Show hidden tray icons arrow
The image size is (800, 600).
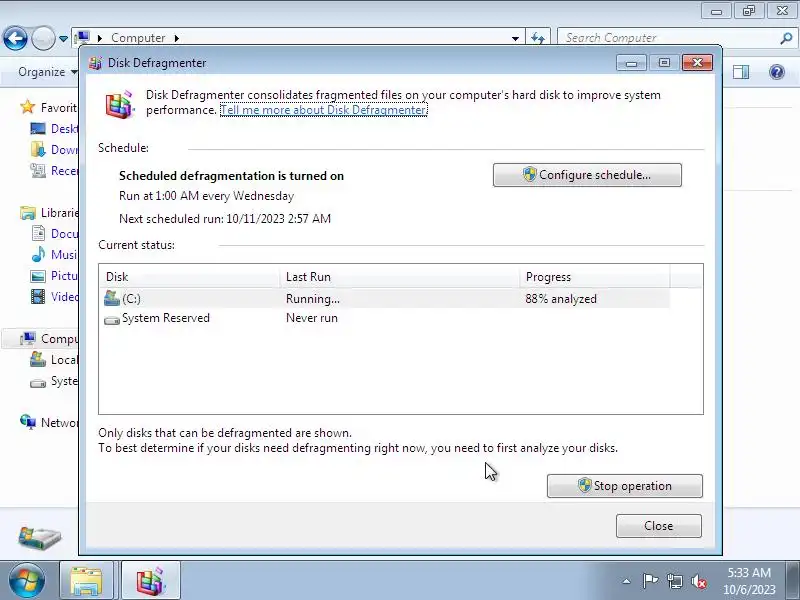coord(627,581)
